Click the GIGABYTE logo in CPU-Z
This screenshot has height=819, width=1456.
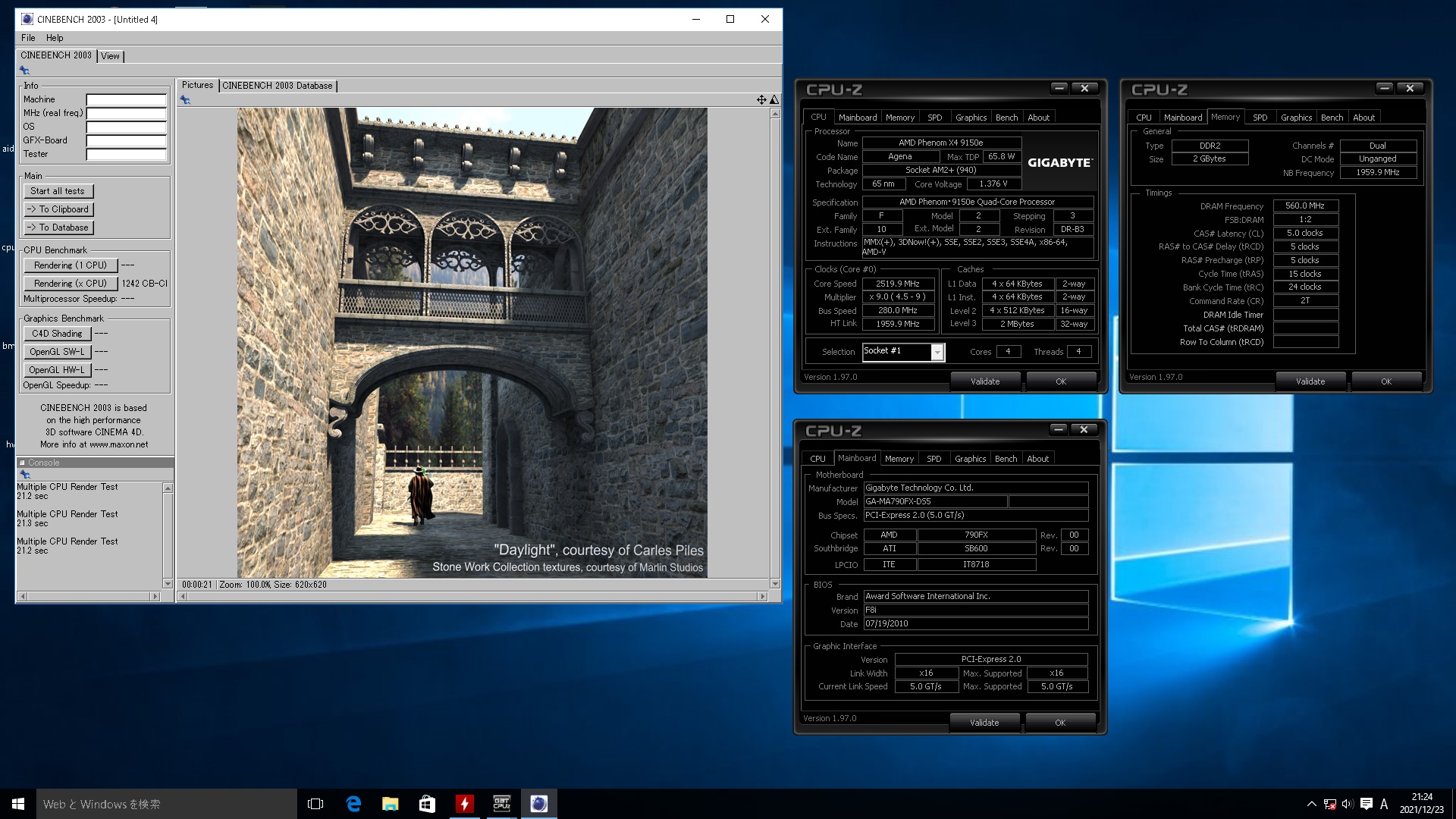[x=1059, y=162]
